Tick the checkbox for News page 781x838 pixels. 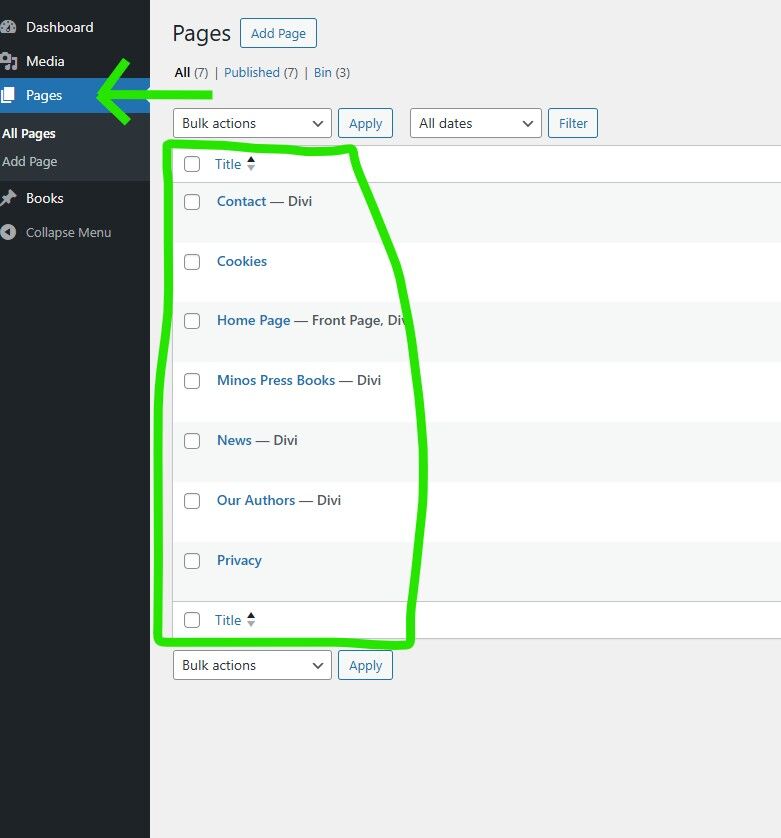(x=192, y=441)
